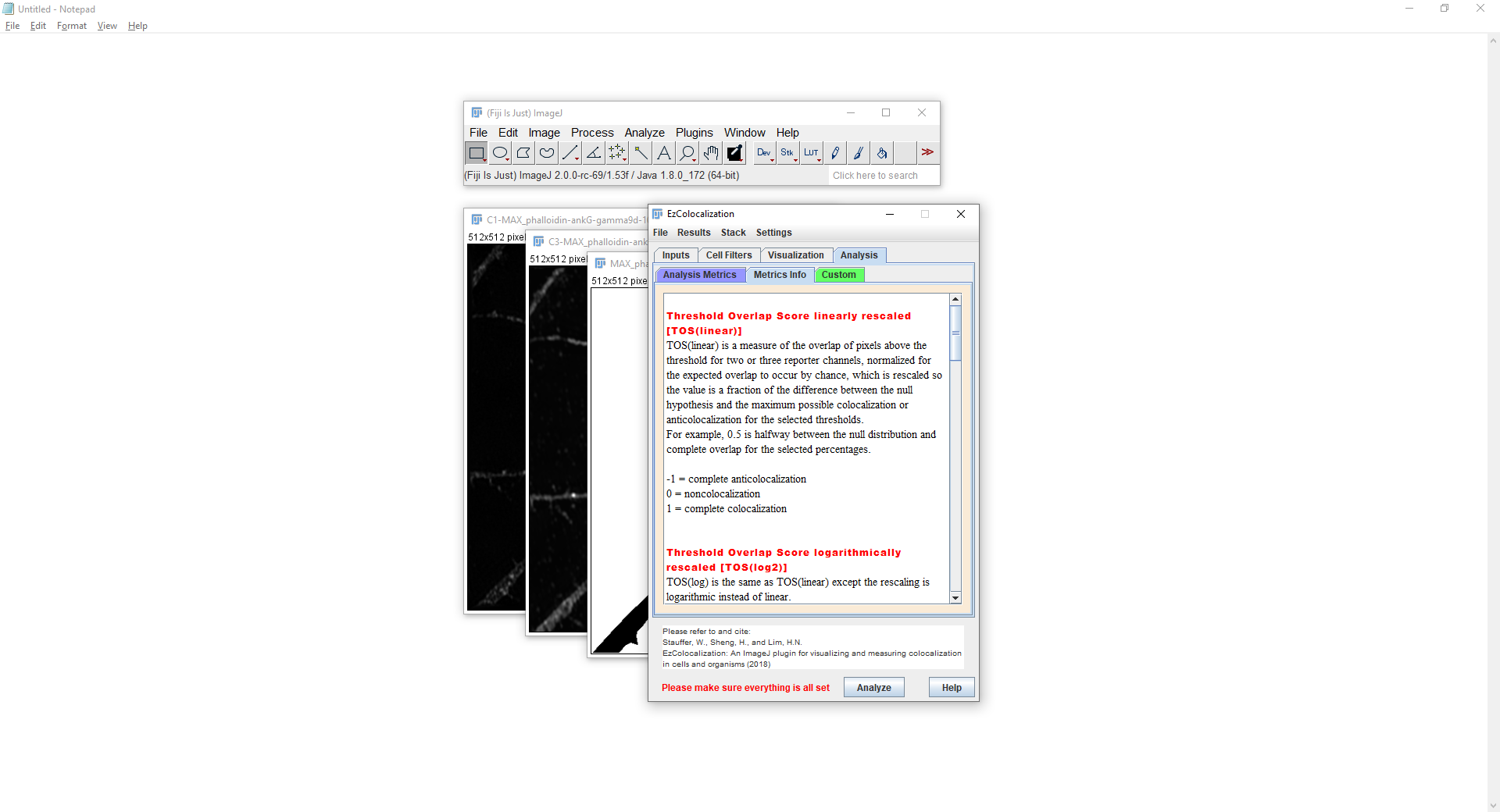Activate the C3-MAX_phalloidin image window title
The width and height of the screenshot is (1500, 812).
(x=598, y=242)
